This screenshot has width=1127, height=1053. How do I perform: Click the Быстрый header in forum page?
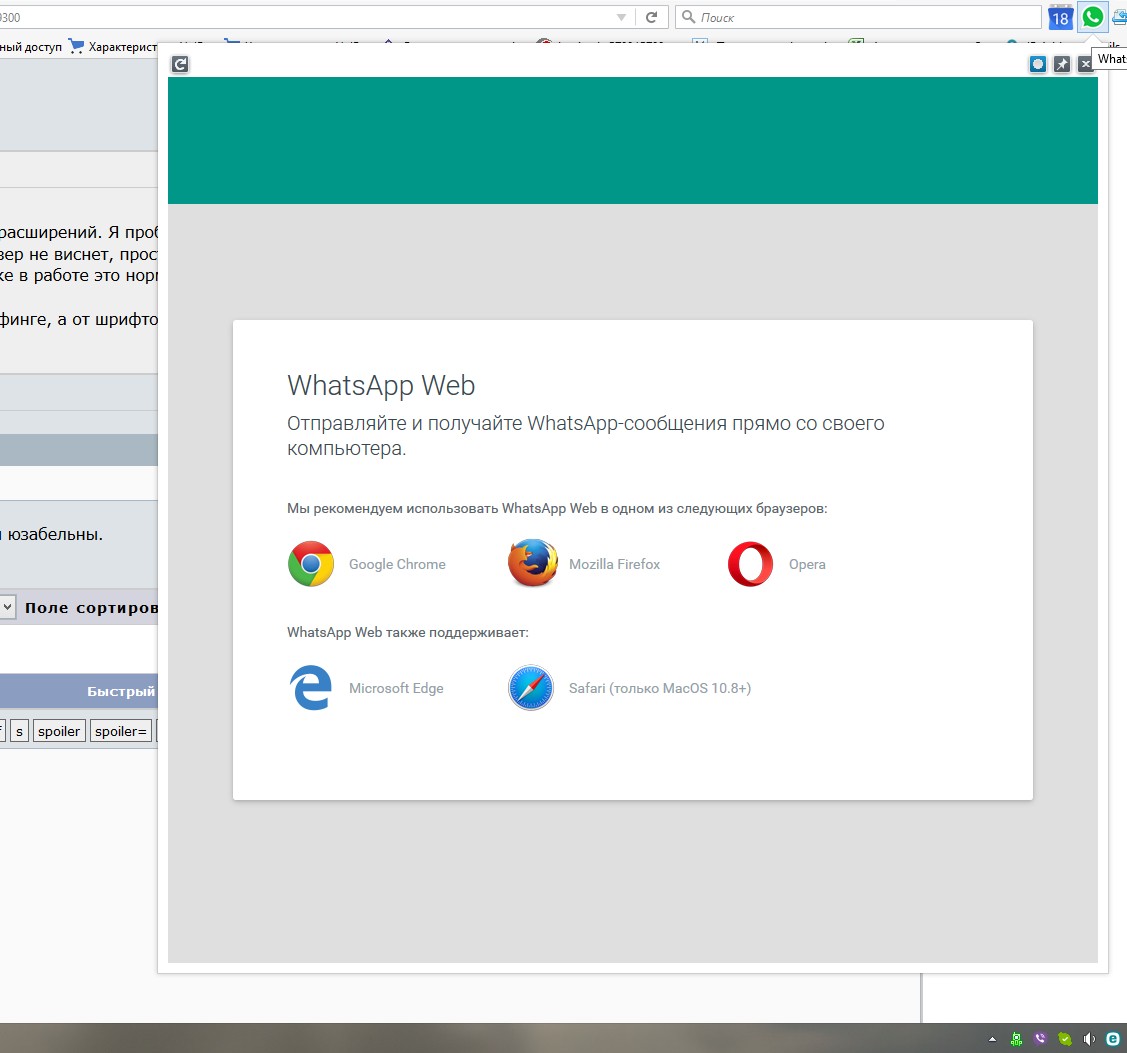click(x=121, y=691)
